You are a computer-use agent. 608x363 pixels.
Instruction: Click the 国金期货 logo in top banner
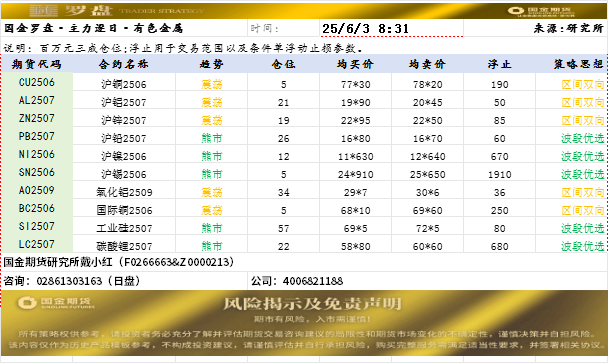pyautogui.click(x=541, y=11)
